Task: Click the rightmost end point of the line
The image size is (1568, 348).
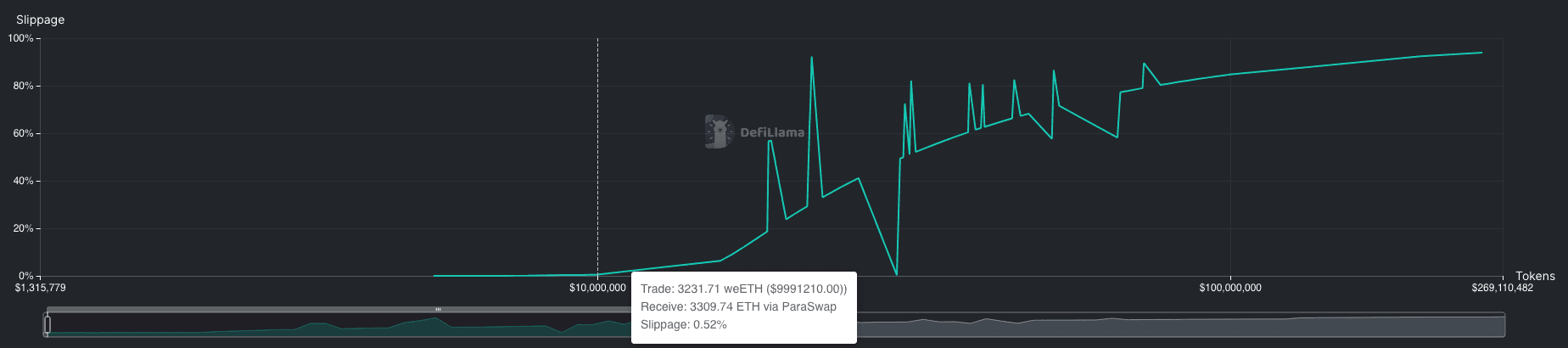Action: pos(1481,53)
